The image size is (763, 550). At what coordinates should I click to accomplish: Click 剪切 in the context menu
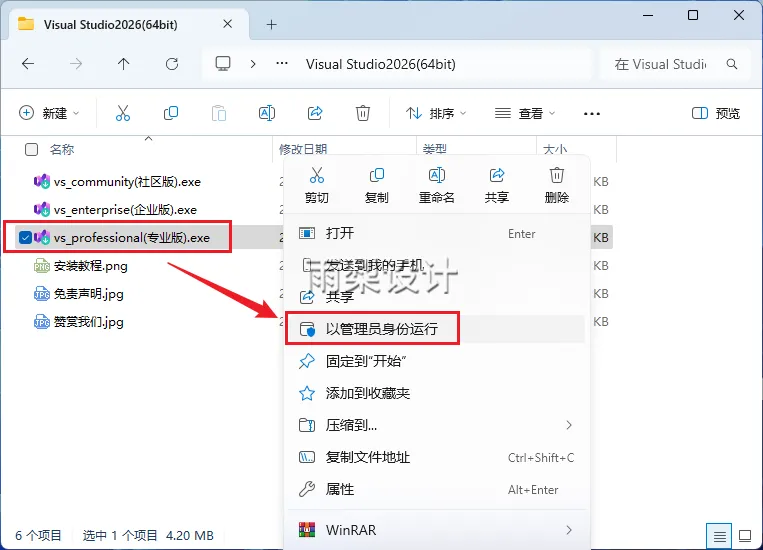(x=317, y=185)
